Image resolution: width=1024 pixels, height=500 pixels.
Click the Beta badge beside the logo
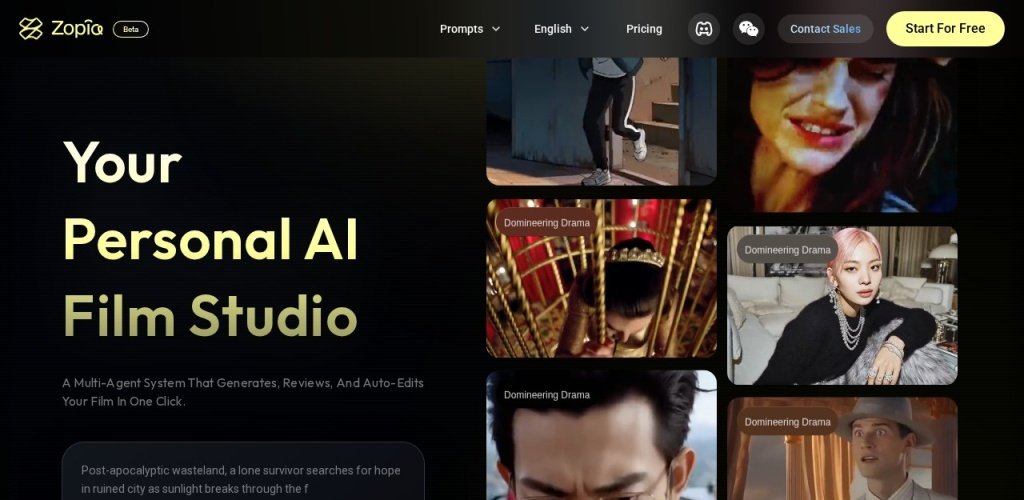point(131,29)
